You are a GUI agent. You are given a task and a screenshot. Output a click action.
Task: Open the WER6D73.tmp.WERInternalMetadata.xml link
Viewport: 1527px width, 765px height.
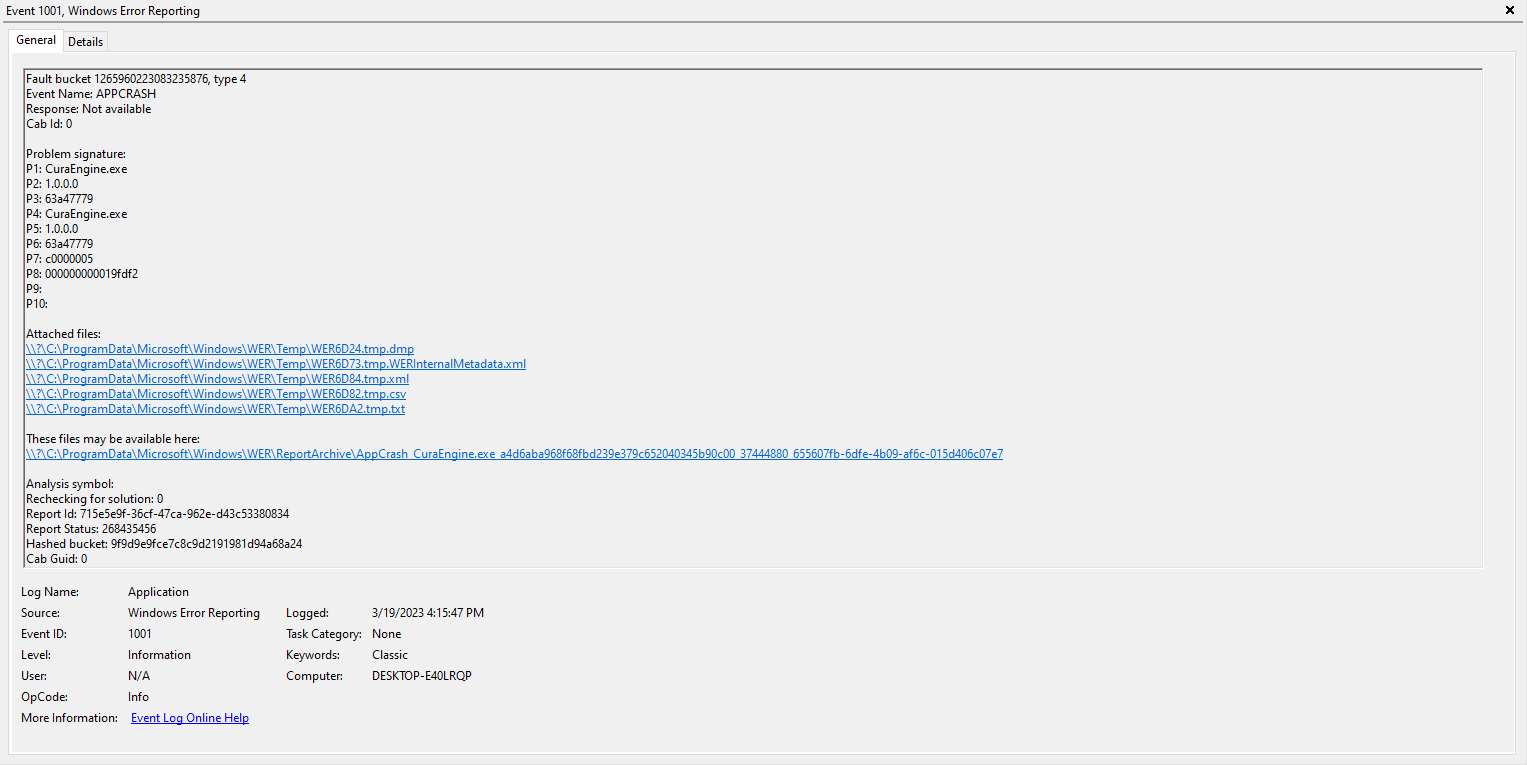coord(275,363)
